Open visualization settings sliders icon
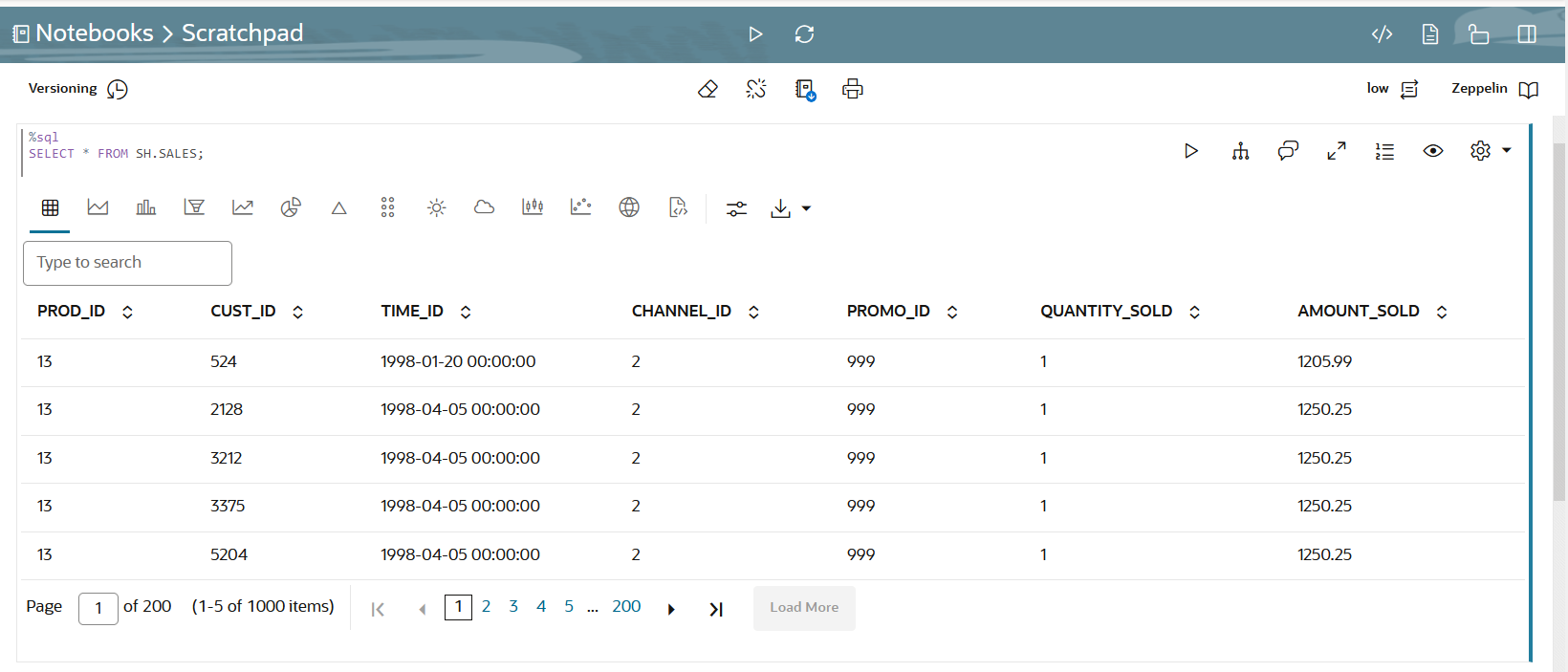 (736, 209)
